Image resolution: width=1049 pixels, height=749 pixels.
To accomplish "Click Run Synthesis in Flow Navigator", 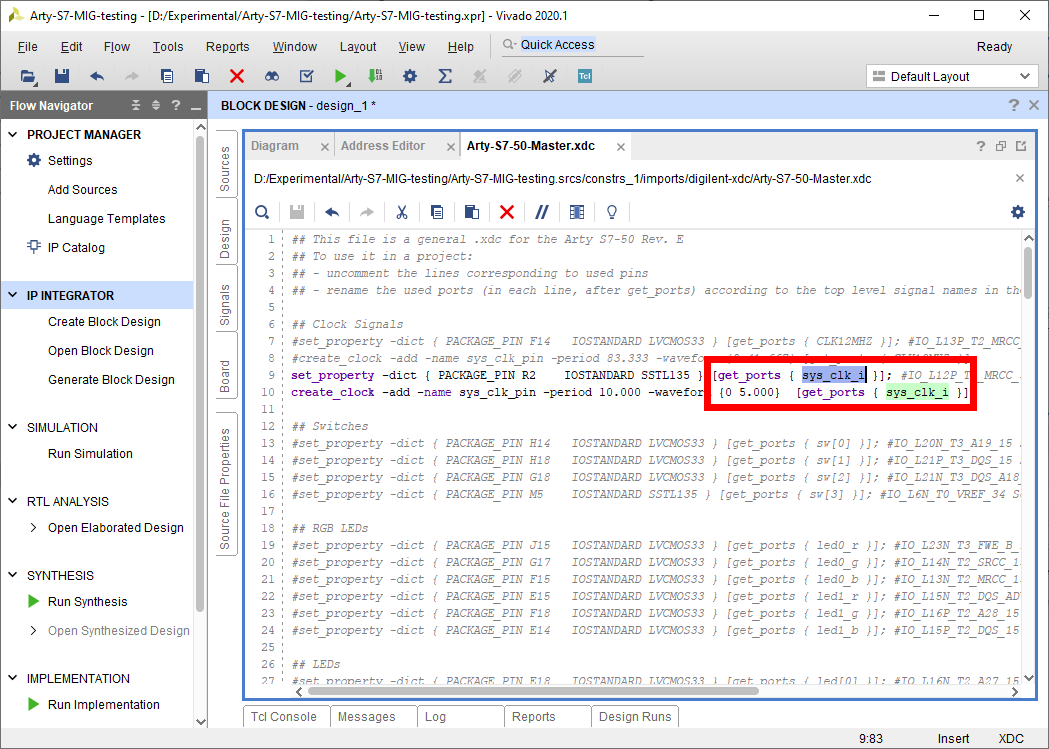I will point(88,602).
